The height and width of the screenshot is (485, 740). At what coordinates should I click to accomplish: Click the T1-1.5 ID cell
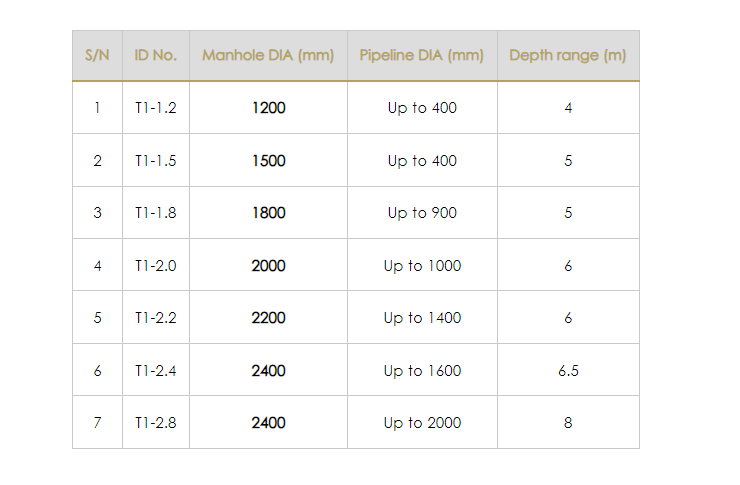pyautogui.click(x=155, y=161)
